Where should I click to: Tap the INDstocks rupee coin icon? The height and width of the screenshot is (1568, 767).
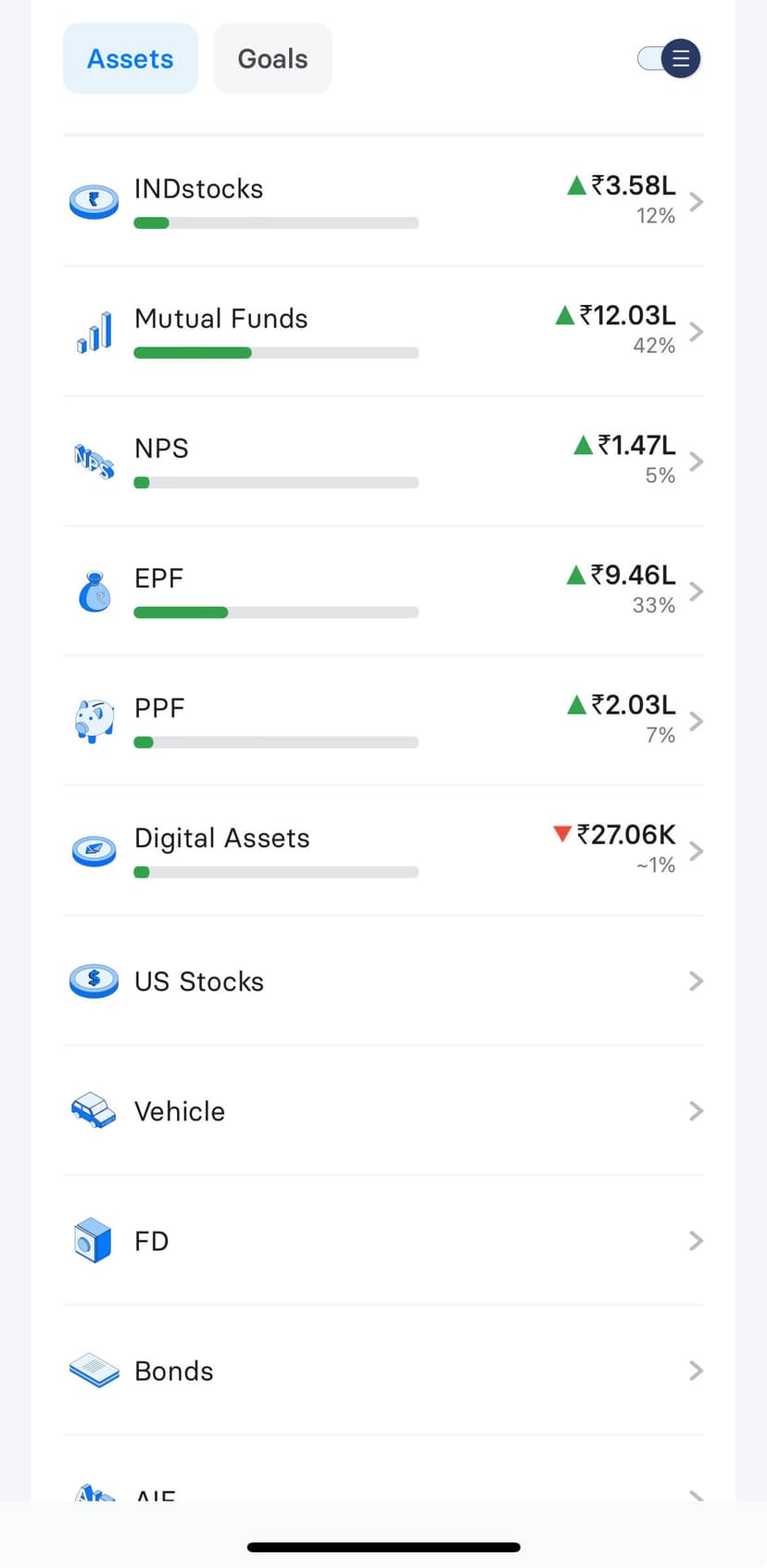94,201
